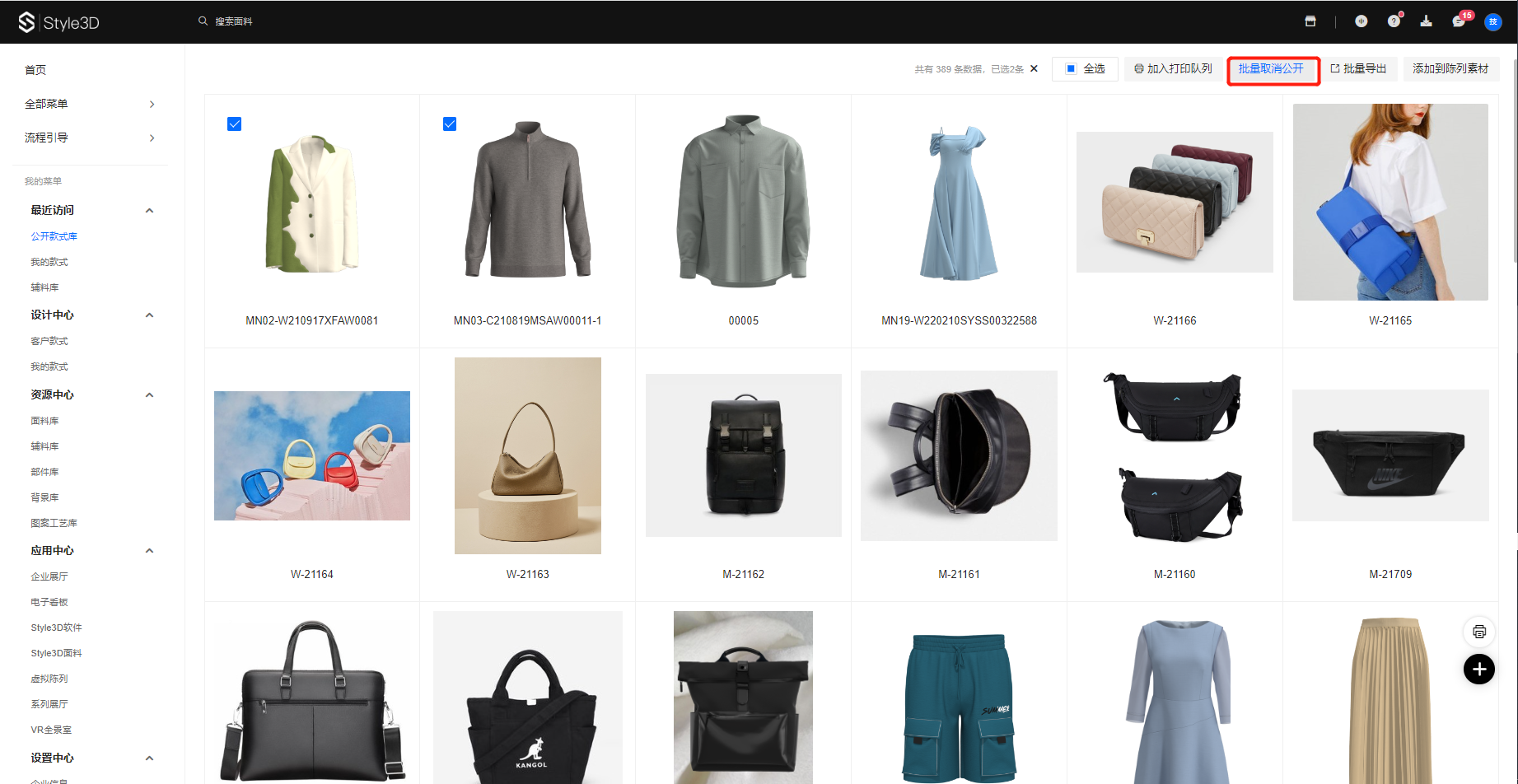This screenshot has height=784, width=1518.
Task: Uncheck the MN02-W210917XFAW0081 jacket checkbox
Action: [235, 124]
